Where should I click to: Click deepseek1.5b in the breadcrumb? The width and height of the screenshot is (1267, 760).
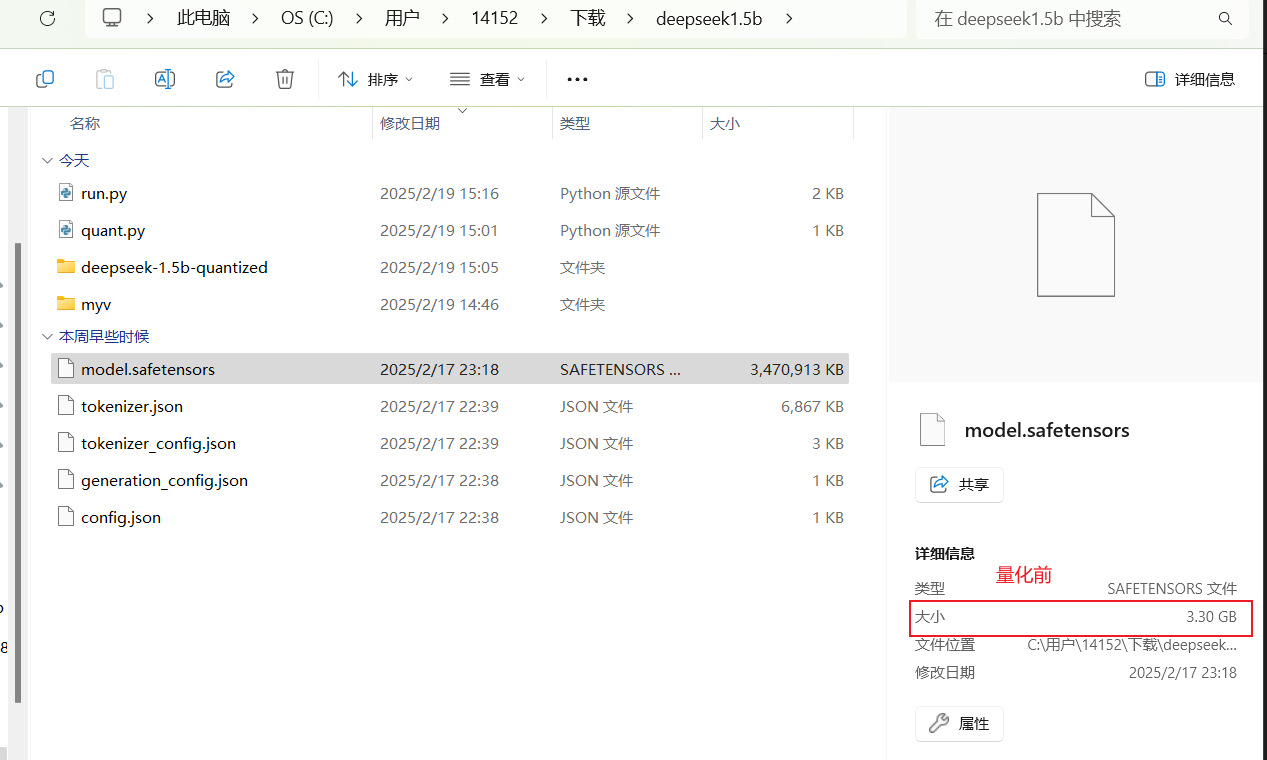click(709, 18)
